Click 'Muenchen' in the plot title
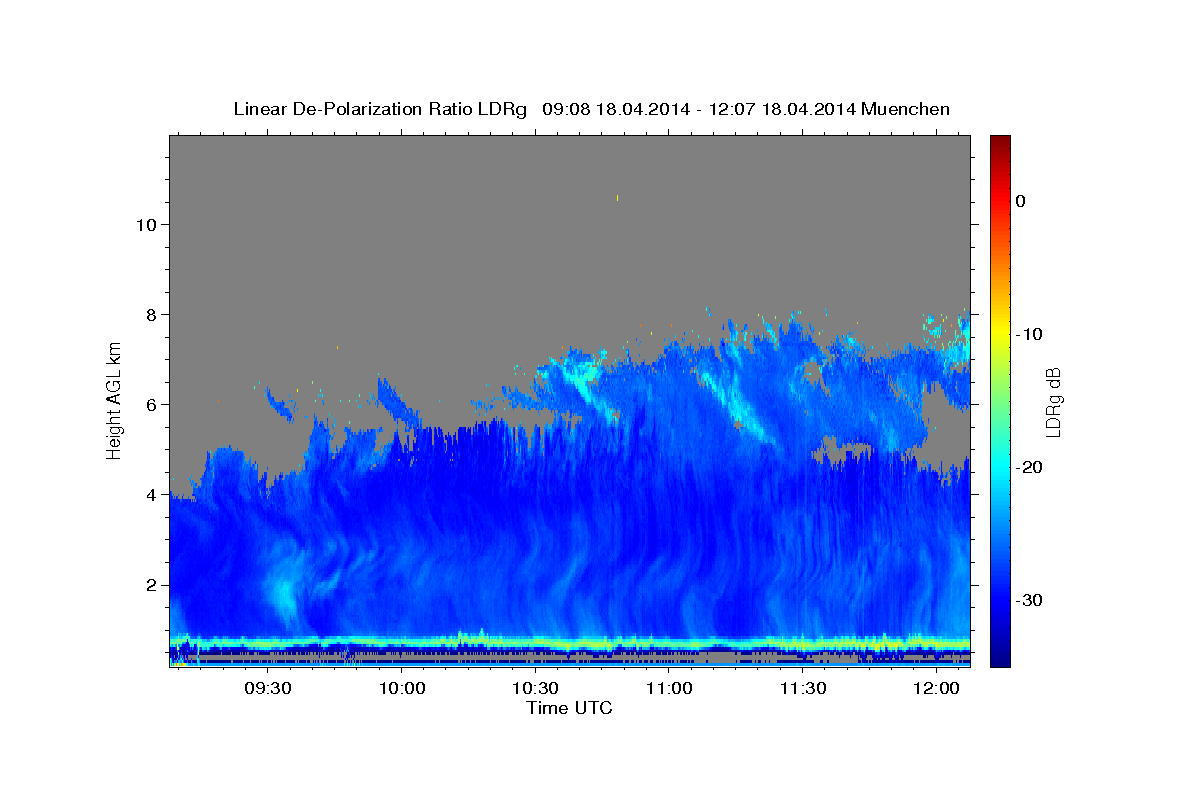 tap(905, 109)
